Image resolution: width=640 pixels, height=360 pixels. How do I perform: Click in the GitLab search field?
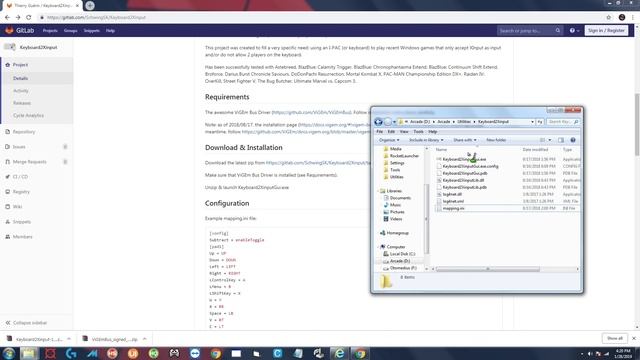525,31
